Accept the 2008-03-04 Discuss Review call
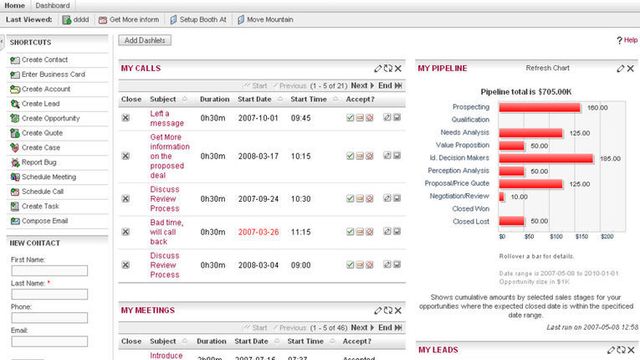640x360 pixels. tap(350, 265)
